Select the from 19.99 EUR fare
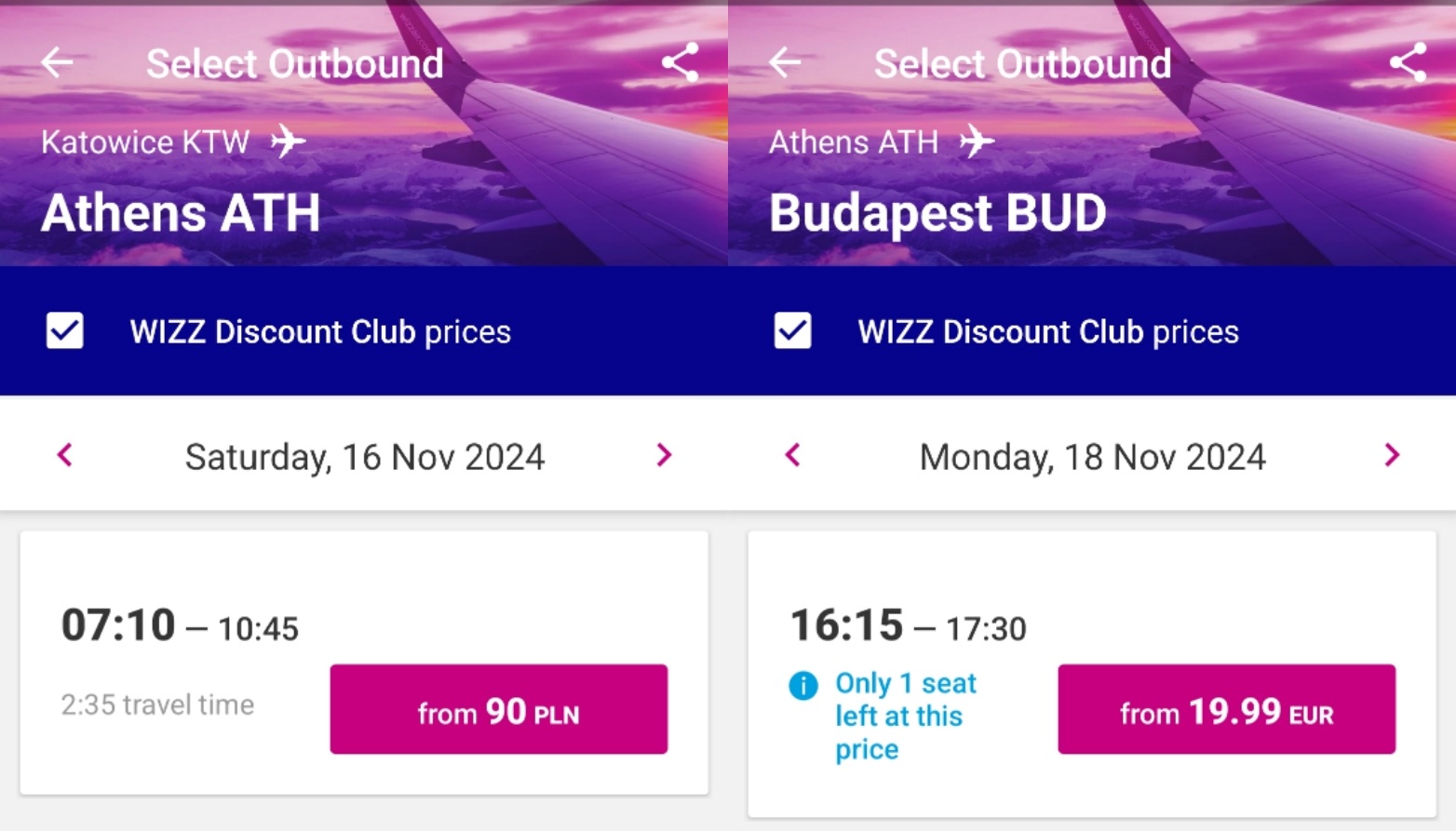Image resolution: width=1456 pixels, height=831 pixels. coord(1227,709)
